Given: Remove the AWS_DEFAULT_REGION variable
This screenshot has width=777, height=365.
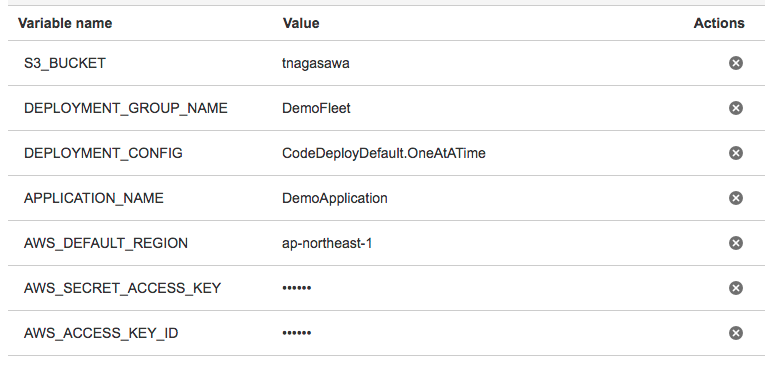Looking at the screenshot, I should click(736, 243).
